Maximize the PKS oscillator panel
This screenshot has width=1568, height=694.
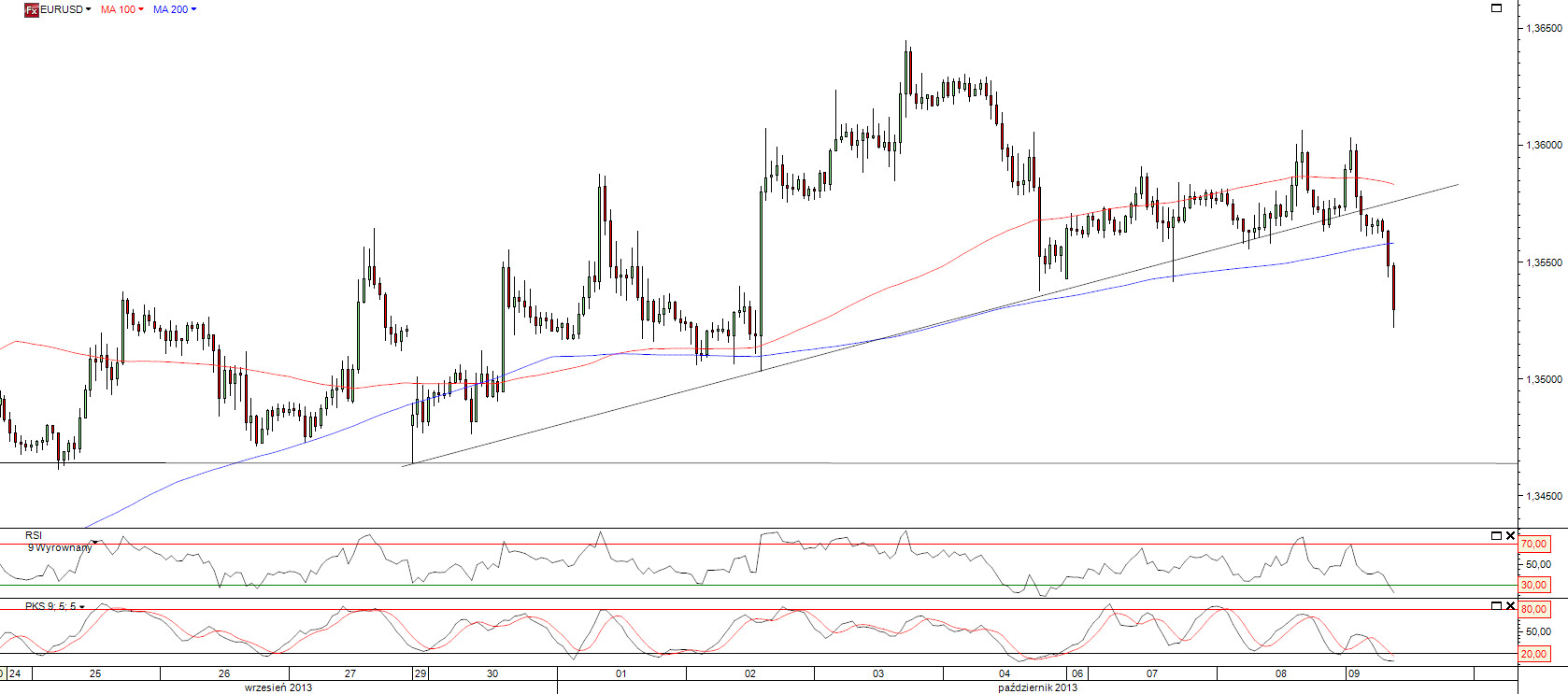1496,605
